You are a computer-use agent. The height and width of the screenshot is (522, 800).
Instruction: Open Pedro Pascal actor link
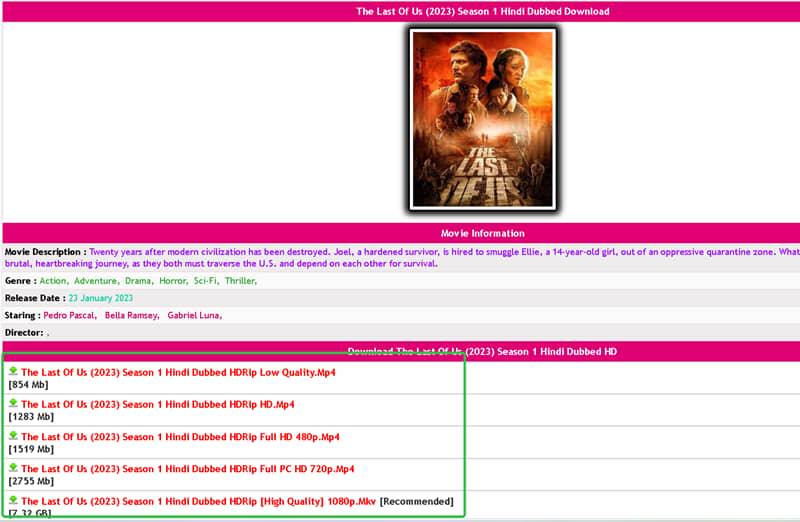point(70,315)
